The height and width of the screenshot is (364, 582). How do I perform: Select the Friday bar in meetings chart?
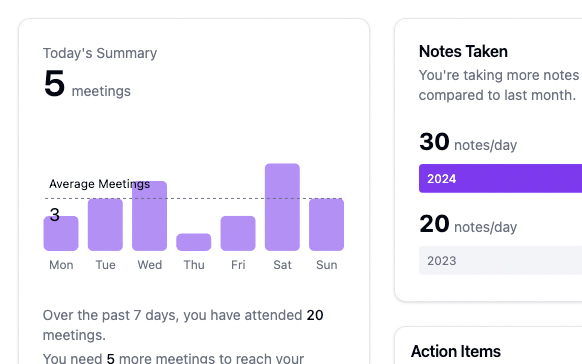(238, 233)
